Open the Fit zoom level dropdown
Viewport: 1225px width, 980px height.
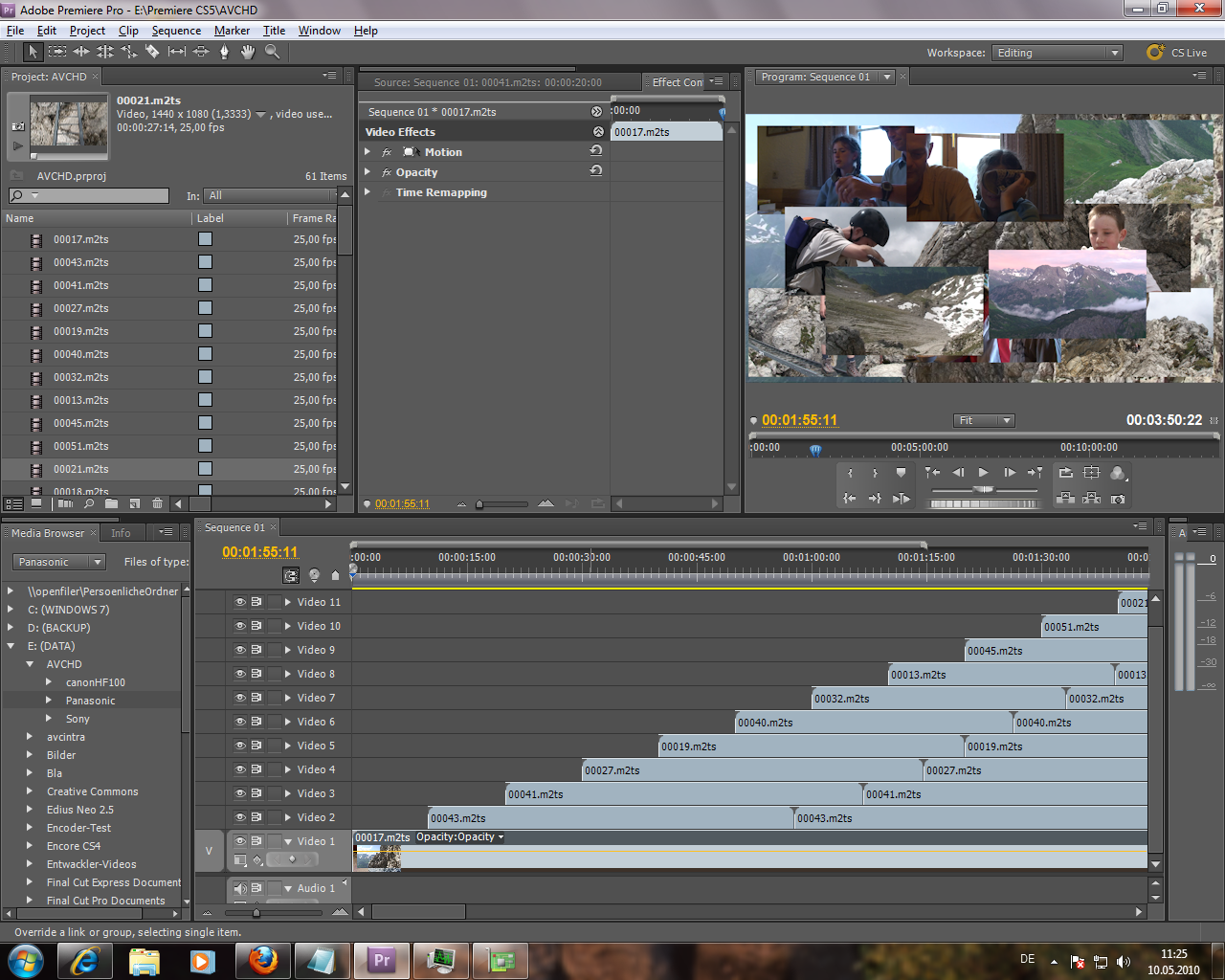point(984,420)
